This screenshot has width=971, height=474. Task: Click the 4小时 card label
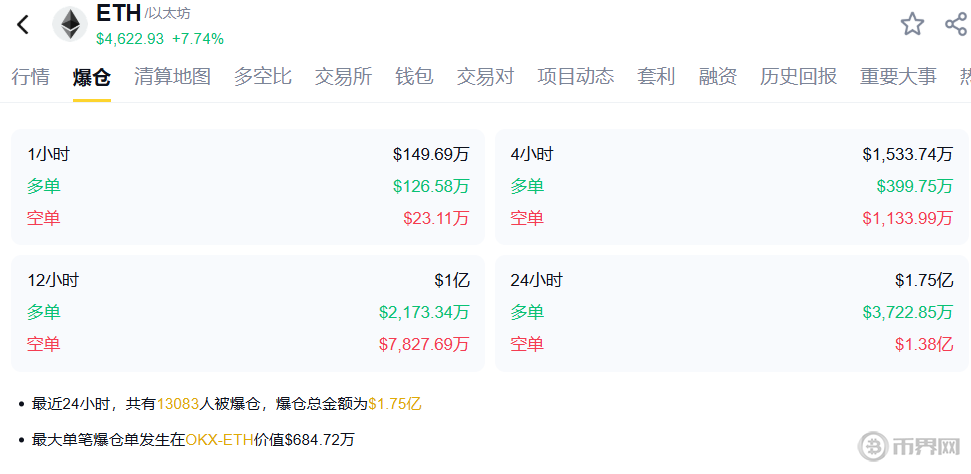coord(532,154)
